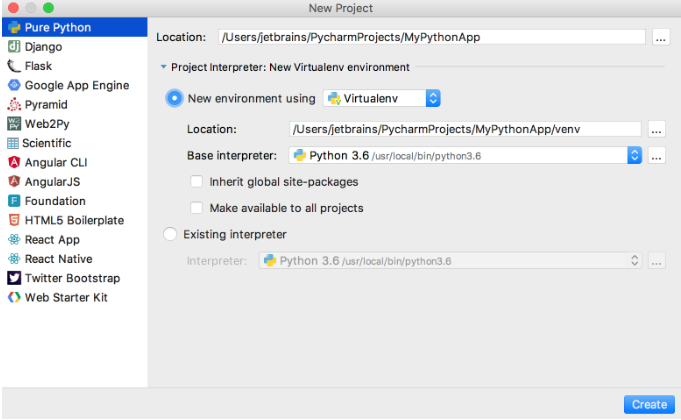Select the Django project type icon
Viewport: 681px width, 420px height.
14,46
